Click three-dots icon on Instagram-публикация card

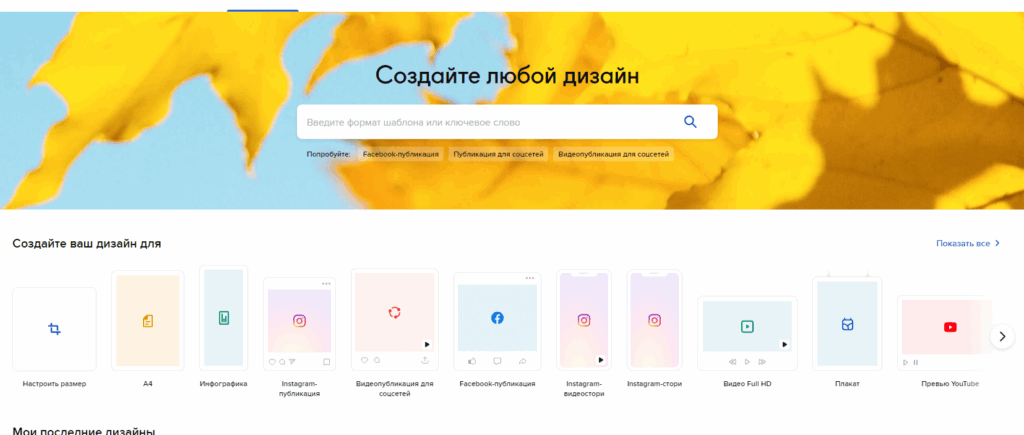327,283
